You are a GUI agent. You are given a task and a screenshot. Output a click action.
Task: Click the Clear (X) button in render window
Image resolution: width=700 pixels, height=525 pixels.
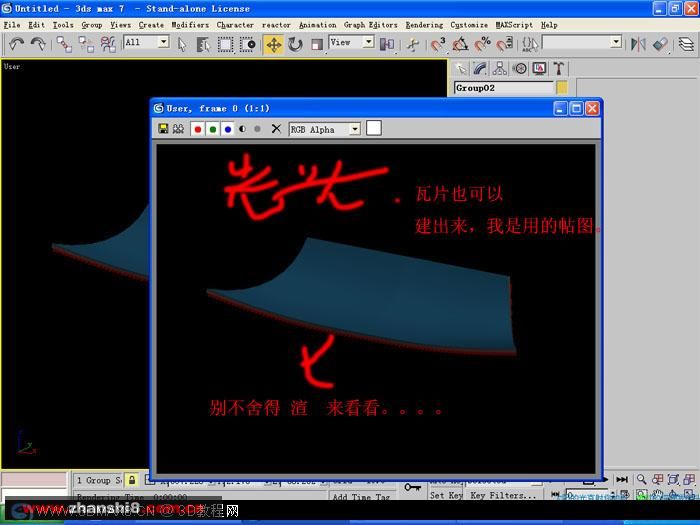[x=276, y=129]
